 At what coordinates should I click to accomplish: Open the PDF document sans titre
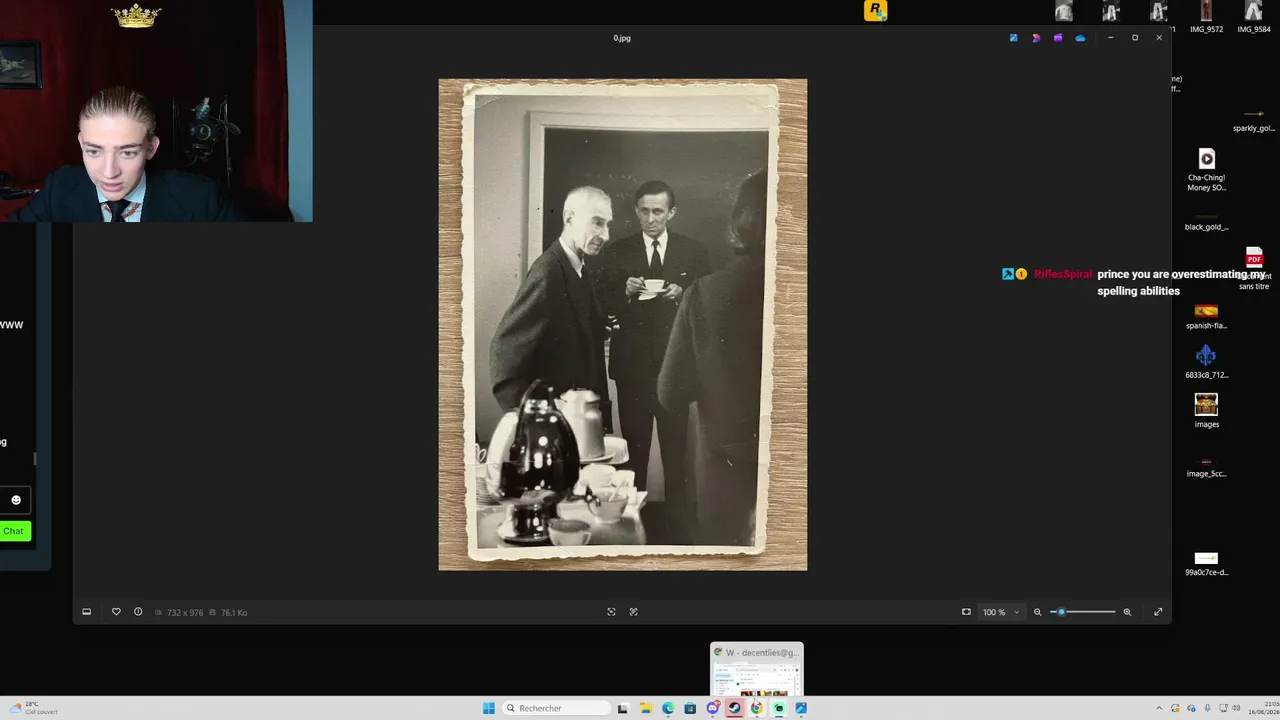click(1254, 269)
